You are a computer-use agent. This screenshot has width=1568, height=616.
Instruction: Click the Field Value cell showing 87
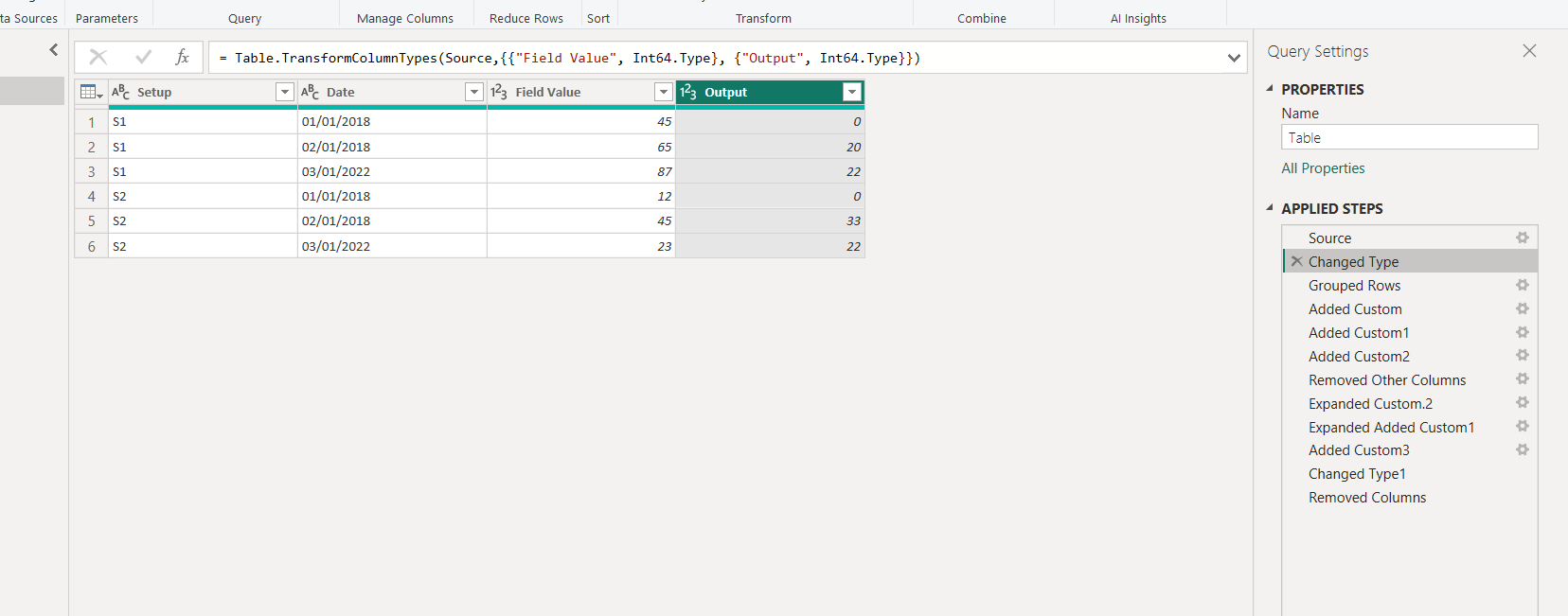click(581, 171)
